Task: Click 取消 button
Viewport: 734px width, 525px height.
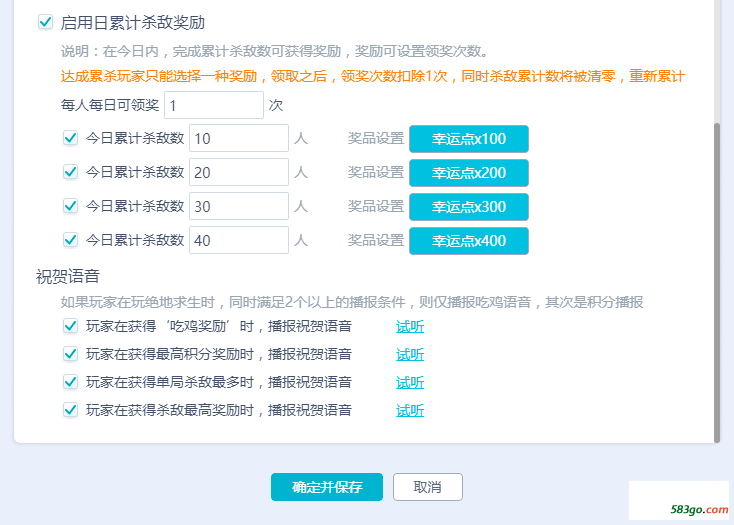Action: tap(427, 487)
